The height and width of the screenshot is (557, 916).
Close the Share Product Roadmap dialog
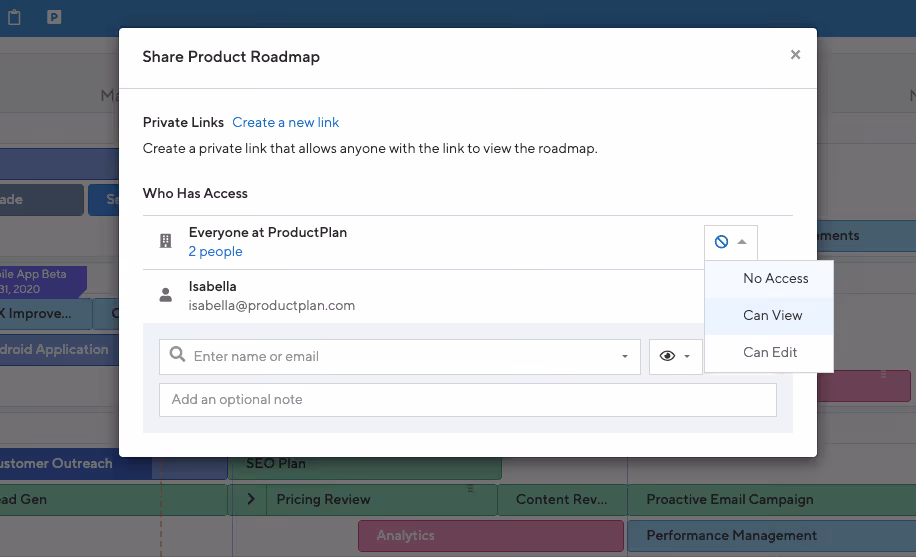click(x=795, y=54)
